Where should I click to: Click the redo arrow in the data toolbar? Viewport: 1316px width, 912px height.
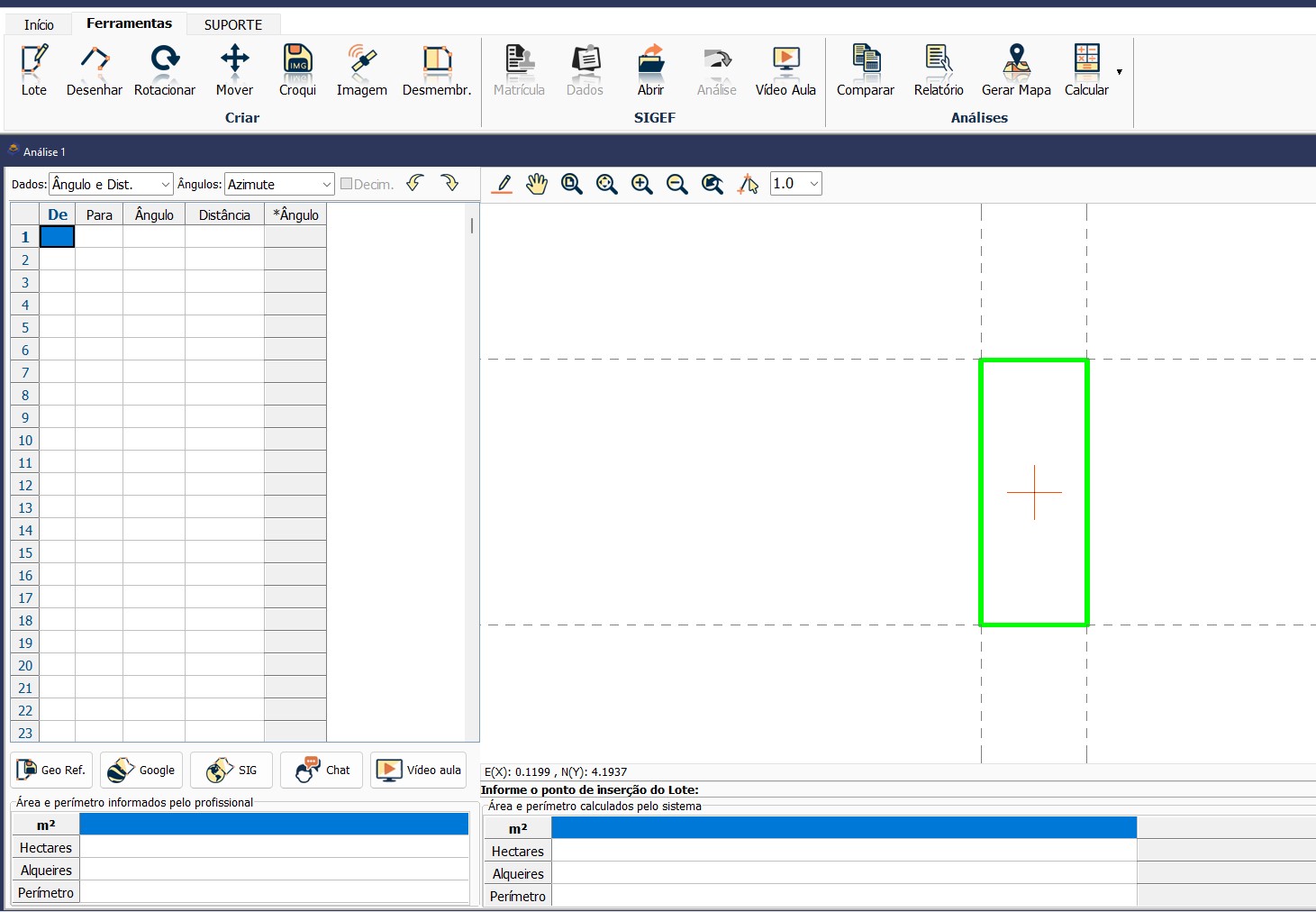(x=450, y=183)
